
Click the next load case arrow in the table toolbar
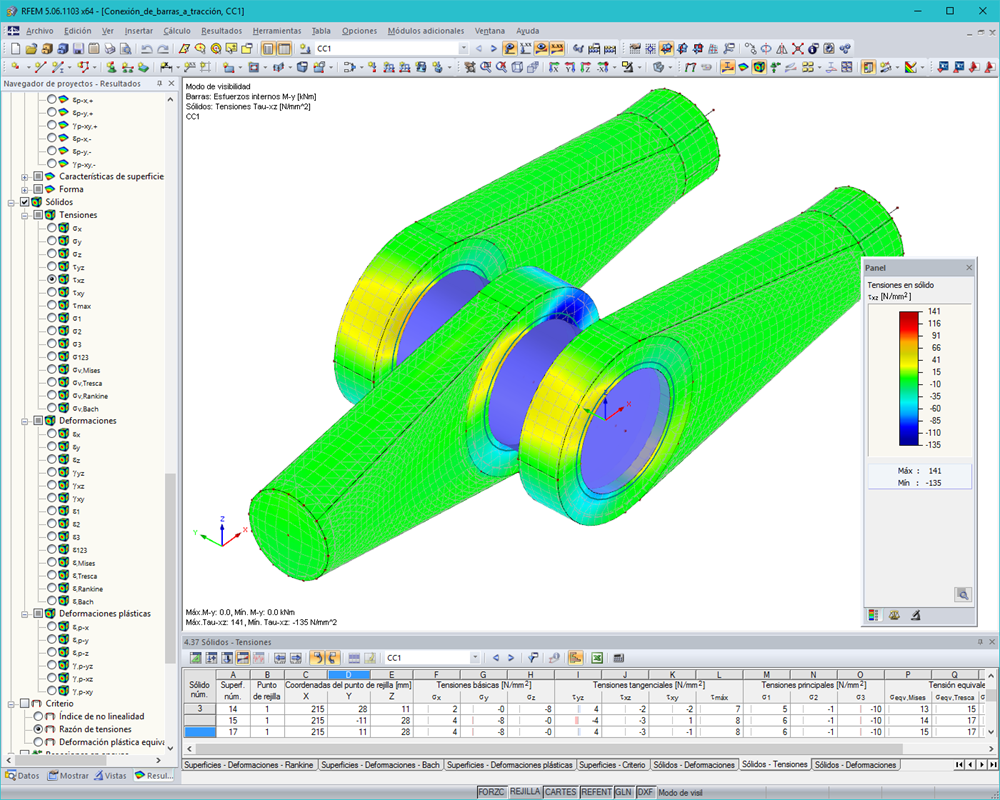[511, 658]
